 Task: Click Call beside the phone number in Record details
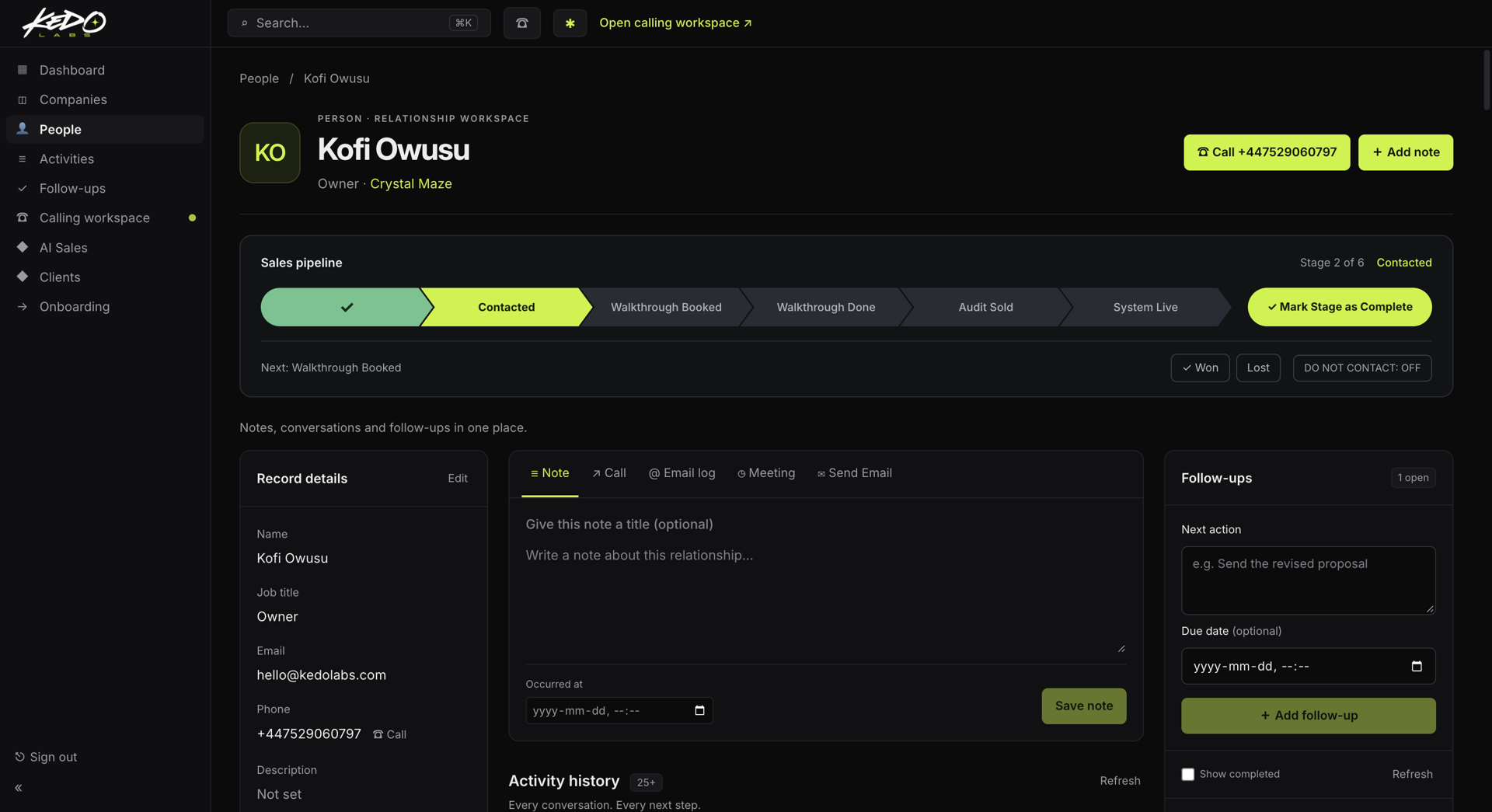point(389,734)
